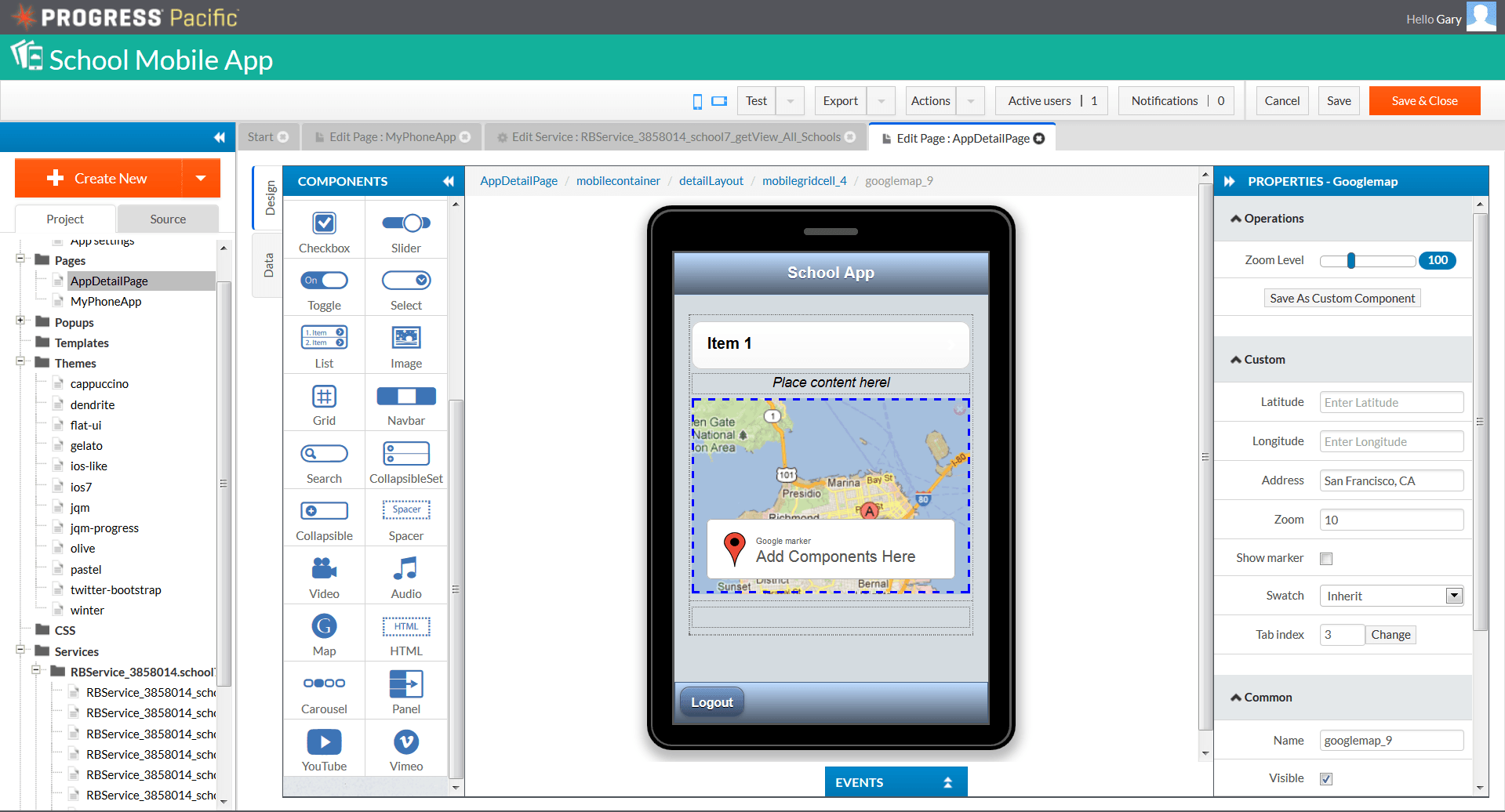This screenshot has height=812, width=1505.
Task: Add a Checkbox component
Action: [324, 232]
